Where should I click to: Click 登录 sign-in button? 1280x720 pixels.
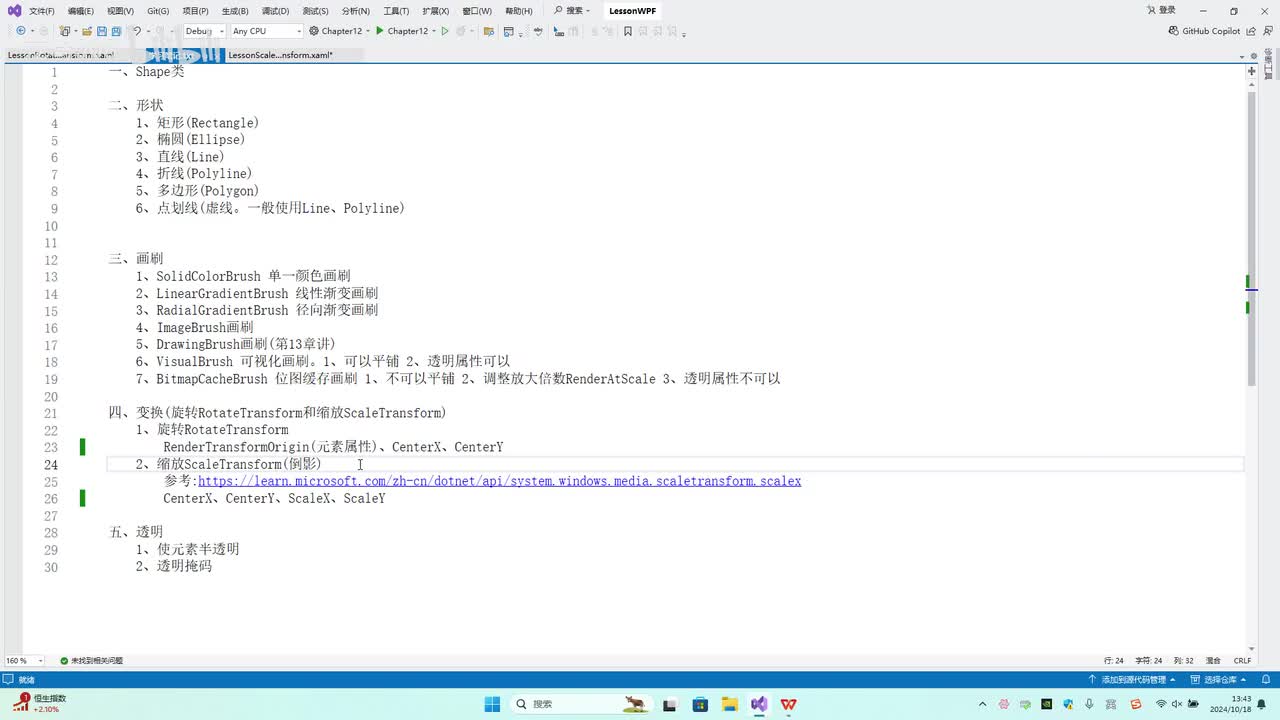(1160, 10)
